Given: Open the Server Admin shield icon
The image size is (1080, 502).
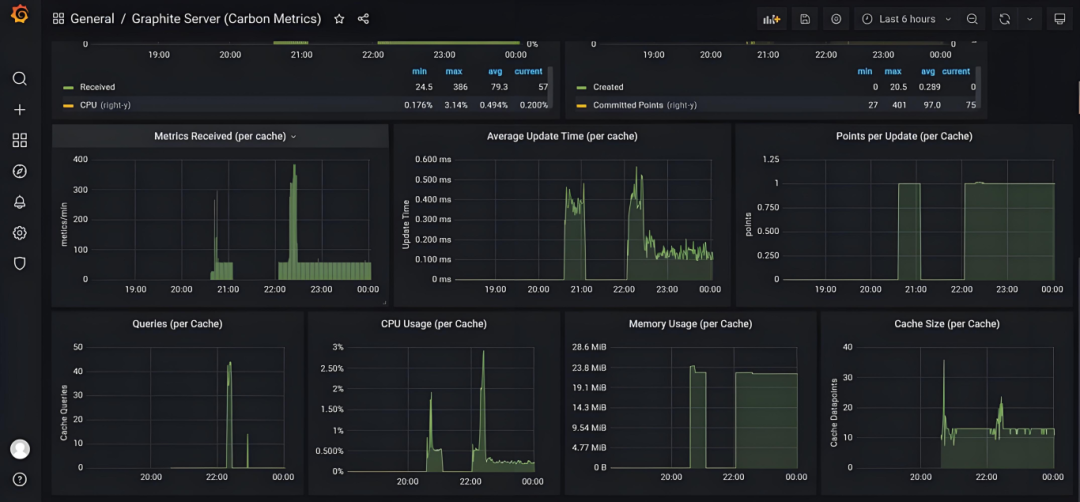Looking at the screenshot, I should click(20, 263).
